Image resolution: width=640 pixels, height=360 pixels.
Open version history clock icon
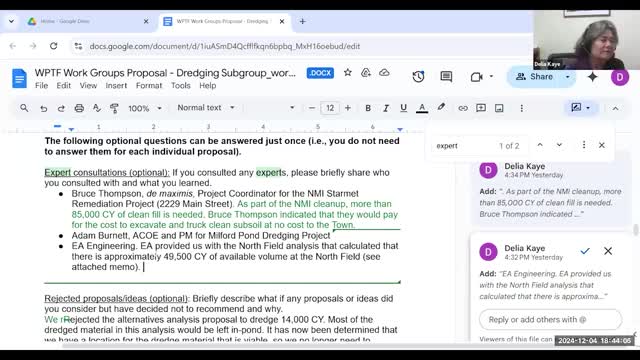tap(418, 77)
